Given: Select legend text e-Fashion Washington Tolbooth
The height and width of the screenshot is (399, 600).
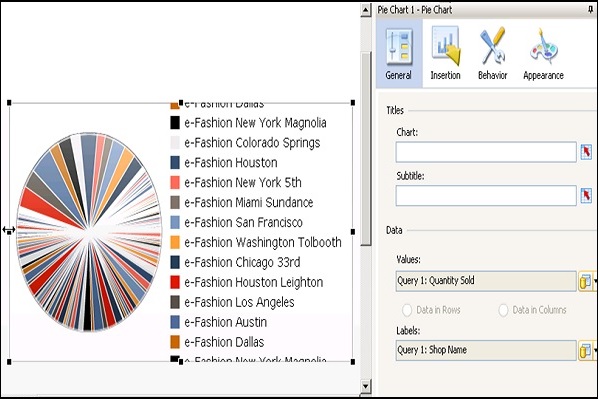Looking at the screenshot, I should click(x=263, y=242).
